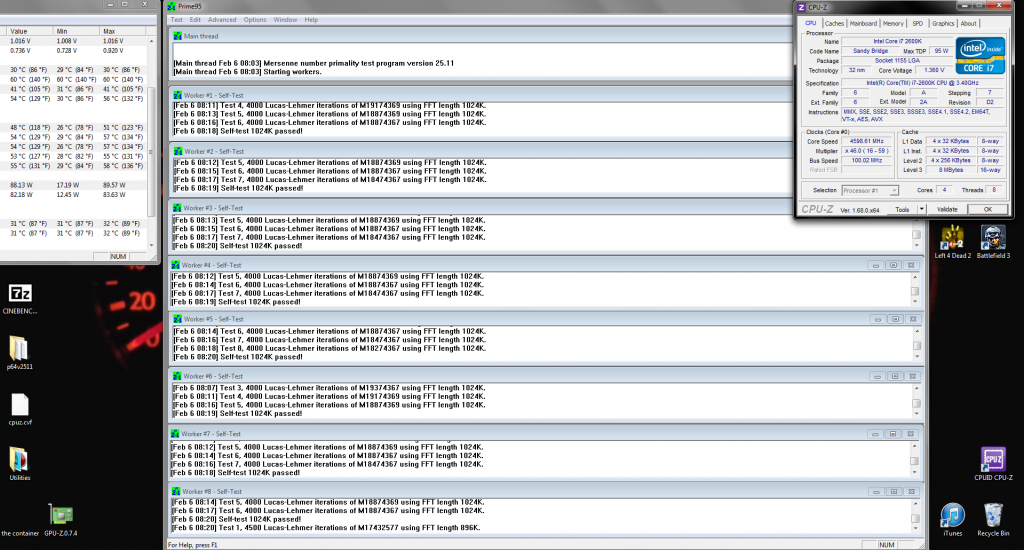Open the Test menu in Prime95
This screenshot has width=1024, height=550.
(x=176, y=20)
